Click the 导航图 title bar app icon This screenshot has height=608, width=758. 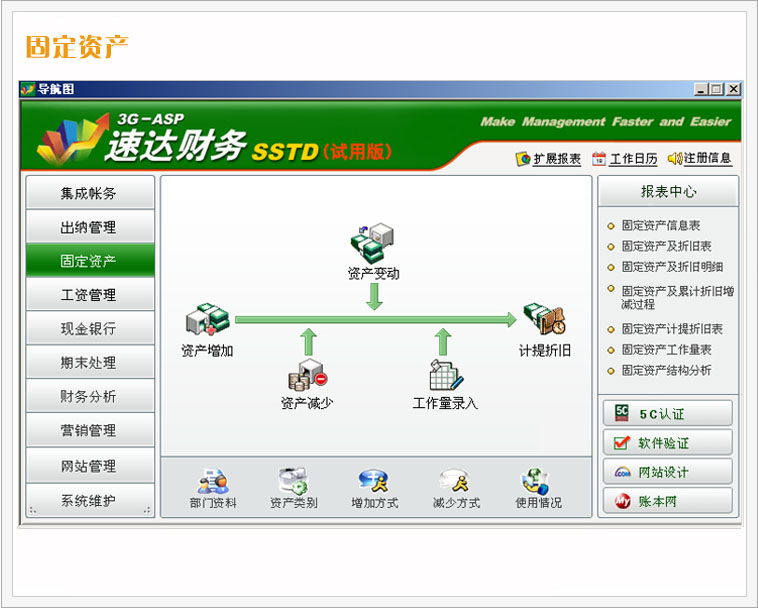pos(28,89)
